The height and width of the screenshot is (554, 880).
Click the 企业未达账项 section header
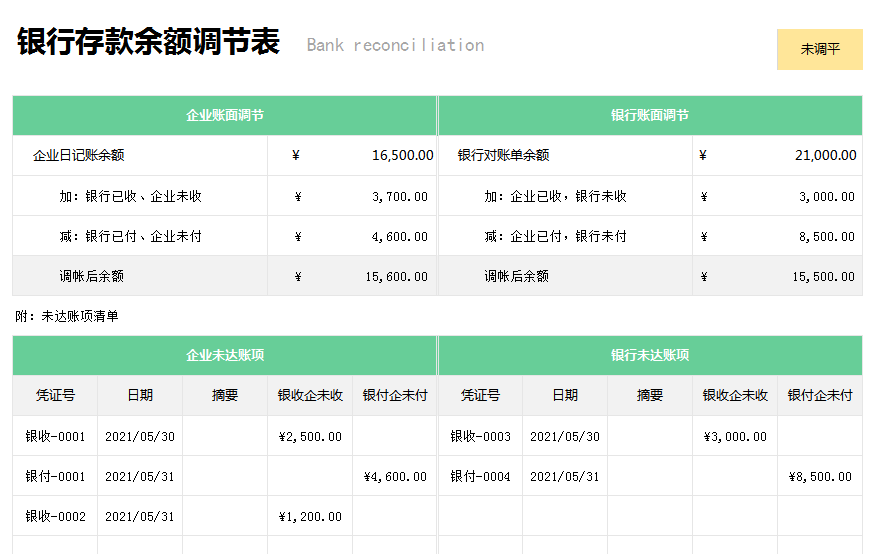pos(225,355)
